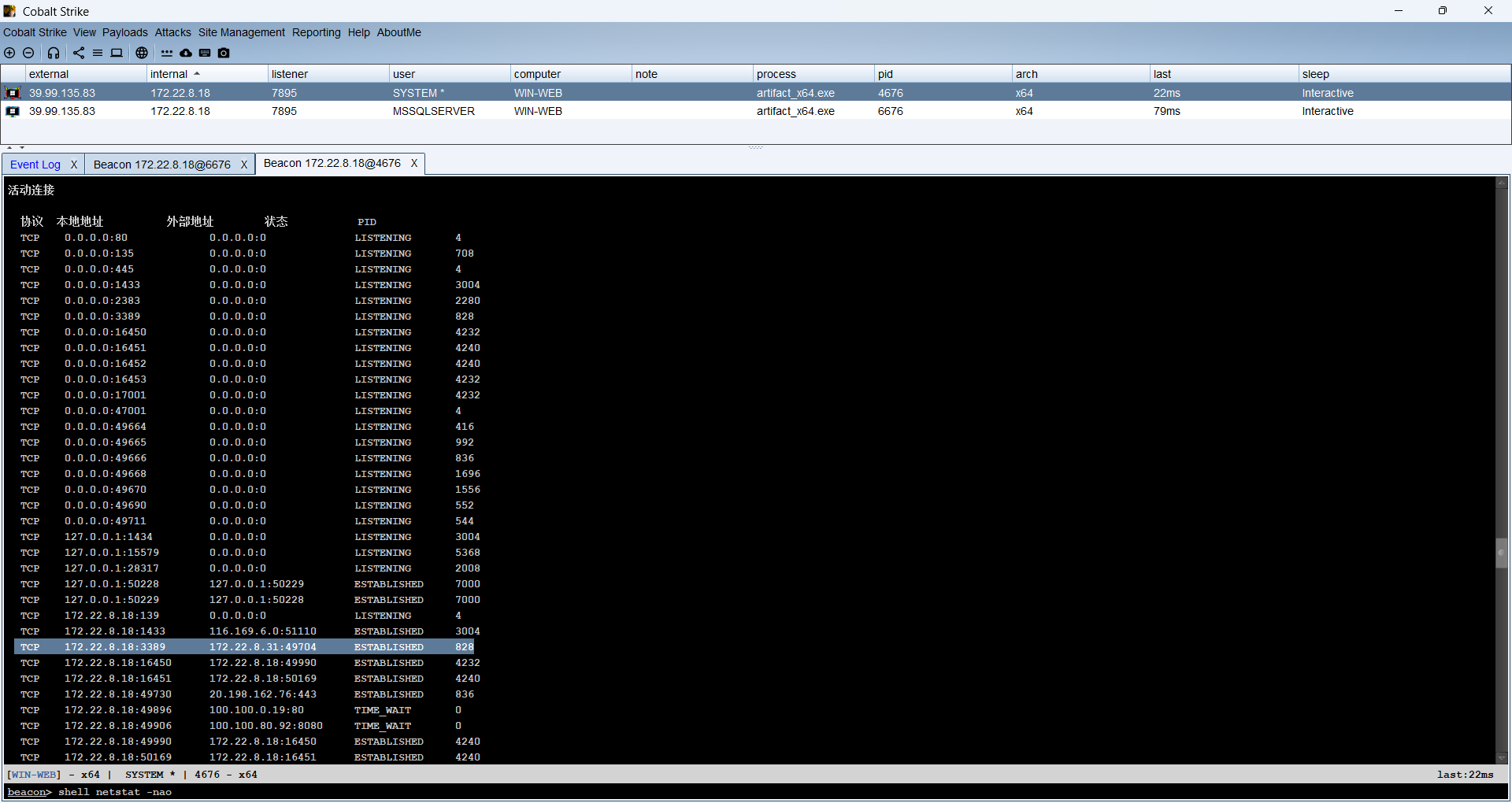This screenshot has width=1512, height=803.
Task: Click the disconnect minus icon in toolbar
Action: click(28, 53)
